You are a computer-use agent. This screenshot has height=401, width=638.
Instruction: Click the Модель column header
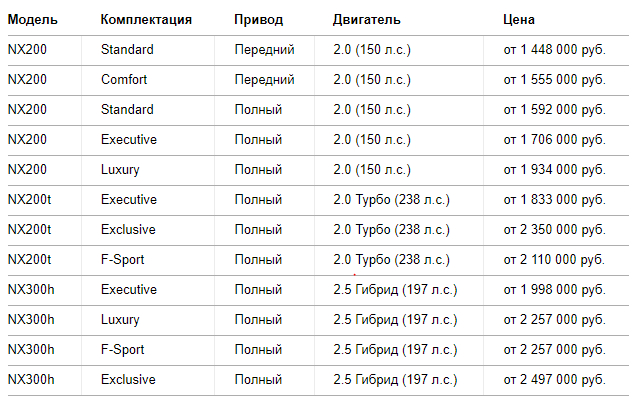[x=32, y=20]
